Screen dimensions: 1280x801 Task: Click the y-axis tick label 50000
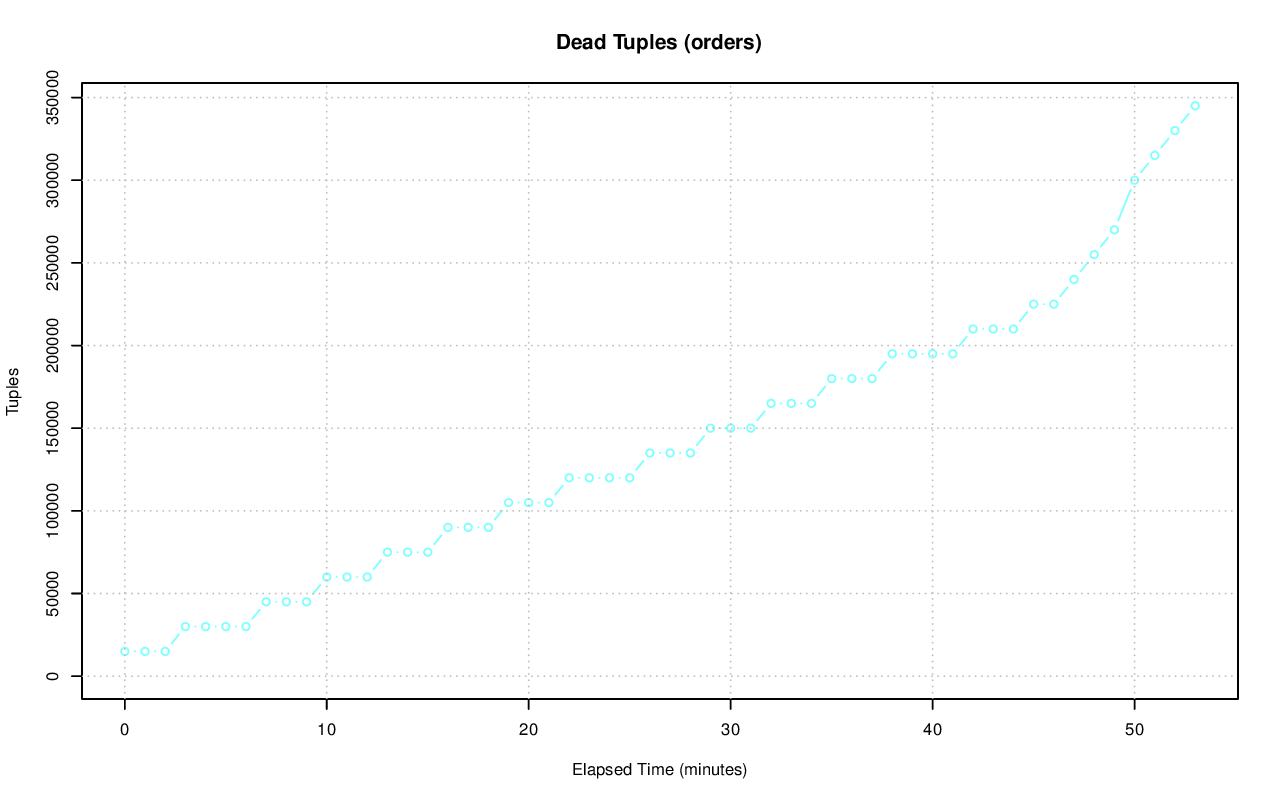click(x=54, y=593)
